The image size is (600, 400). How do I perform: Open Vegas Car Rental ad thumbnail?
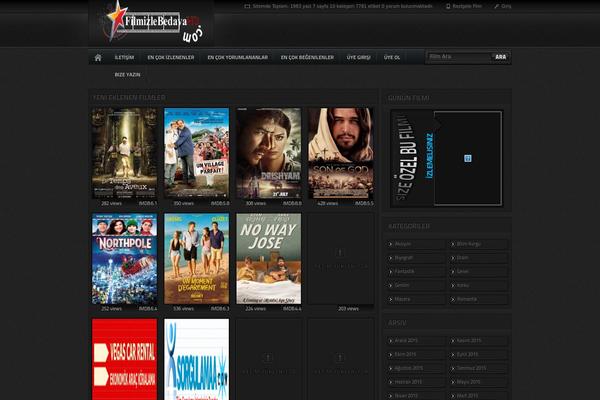124,359
